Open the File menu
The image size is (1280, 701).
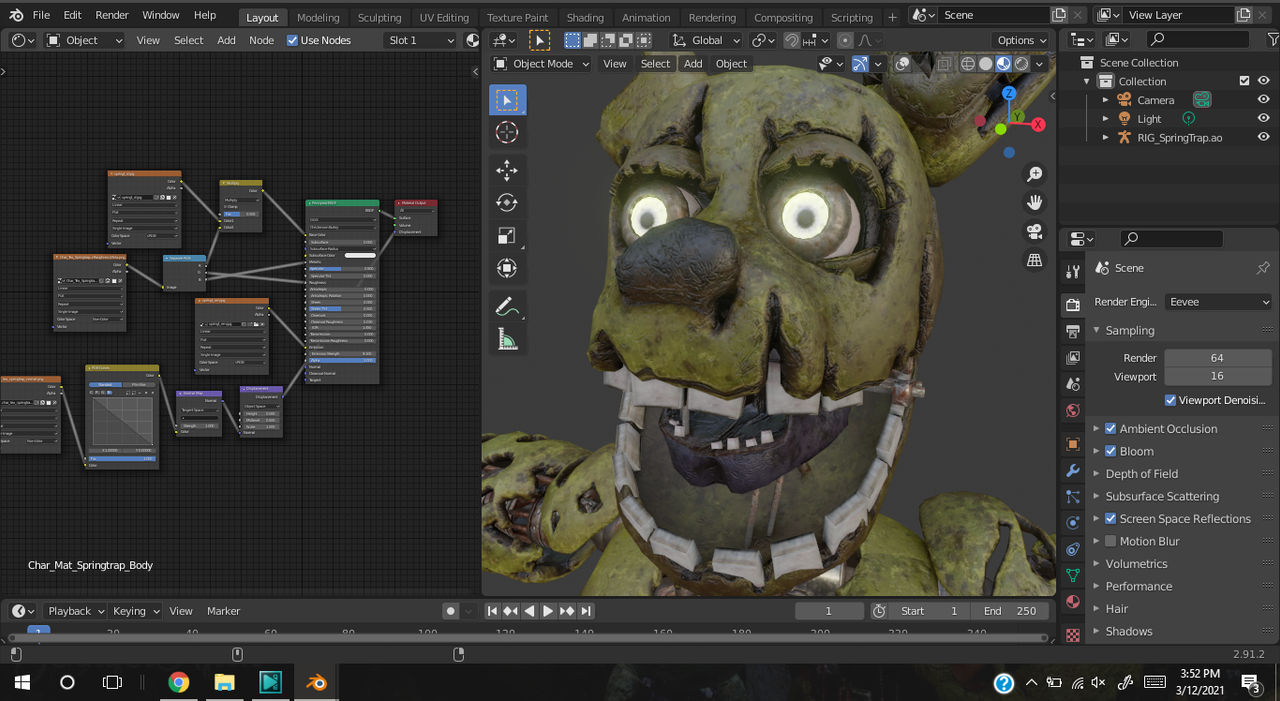[41, 15]
